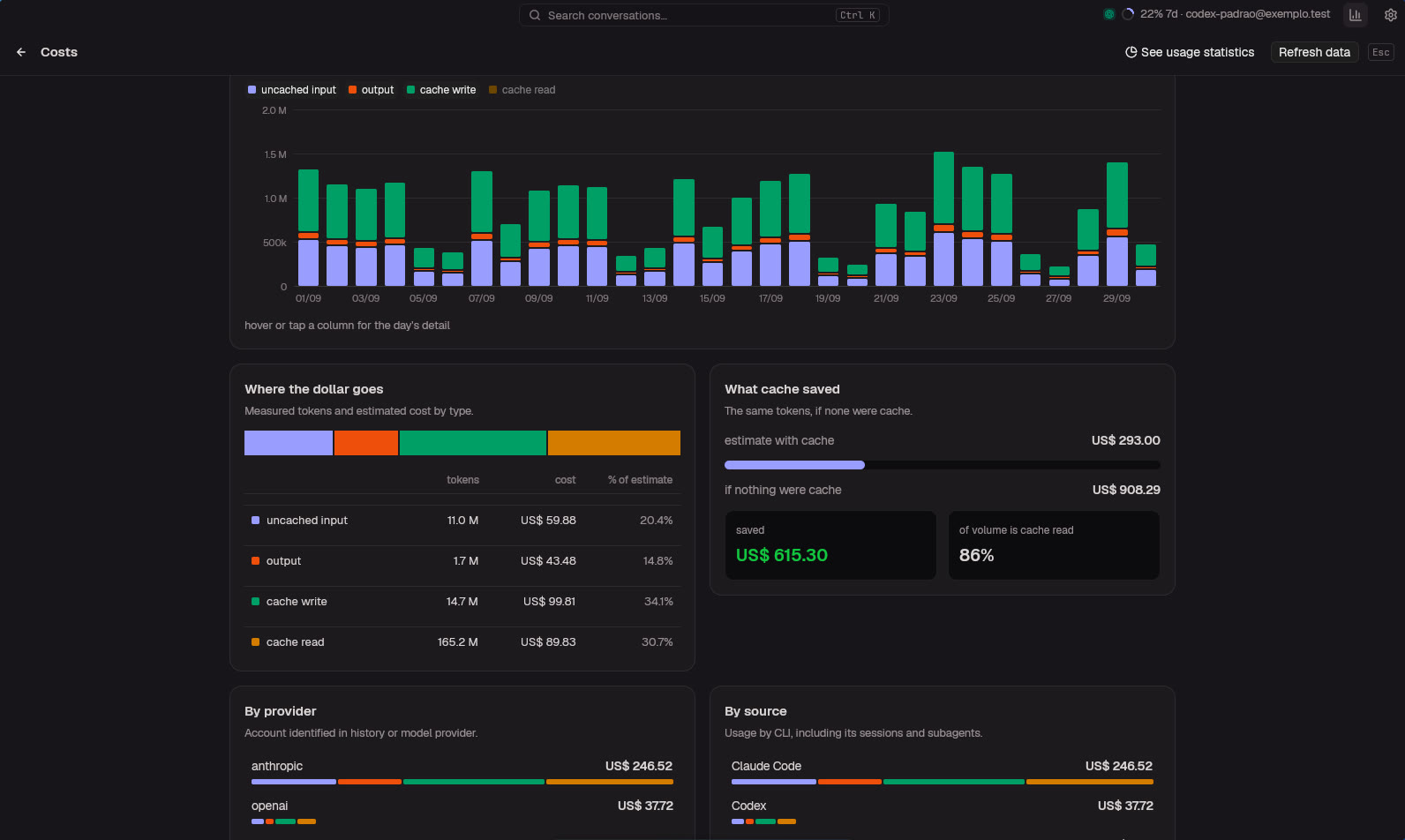Click the clock icon beside See usage statistics
Image resolution: width=1405 pixels, height=840 pixels.
(x=1131, y=52)
